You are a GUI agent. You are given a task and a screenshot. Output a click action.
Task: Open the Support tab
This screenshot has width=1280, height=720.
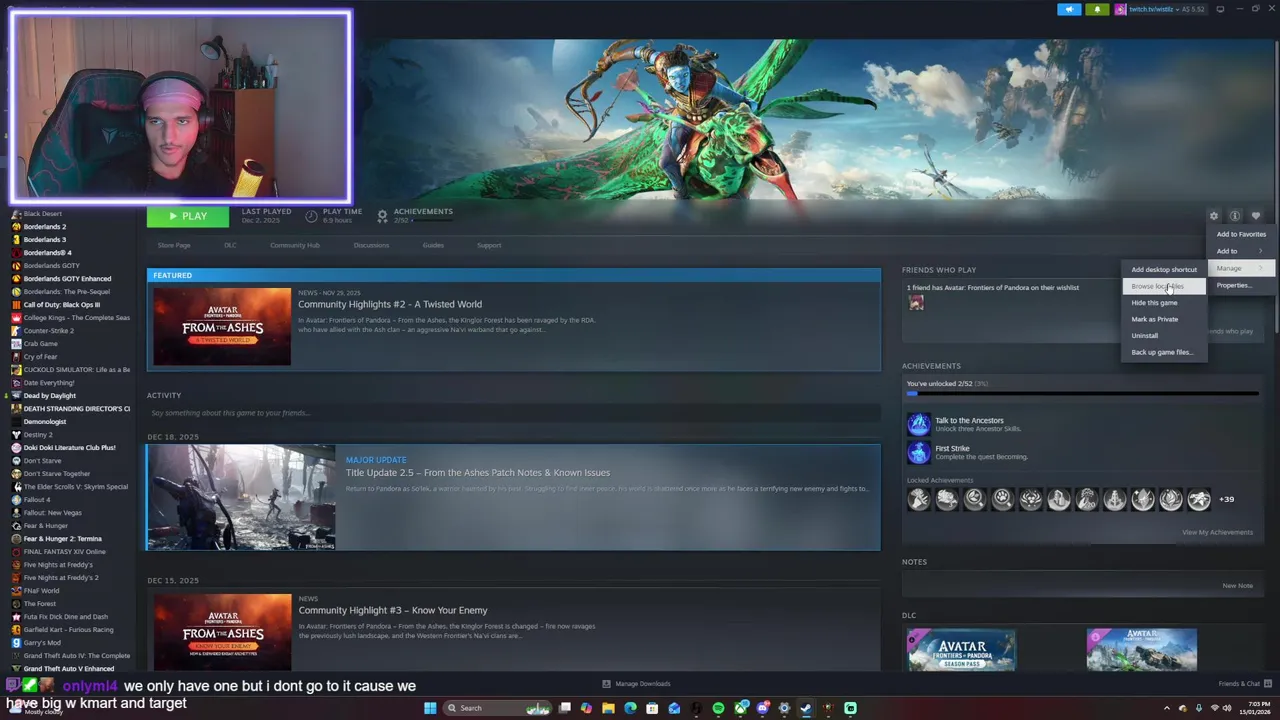(489, 245)
